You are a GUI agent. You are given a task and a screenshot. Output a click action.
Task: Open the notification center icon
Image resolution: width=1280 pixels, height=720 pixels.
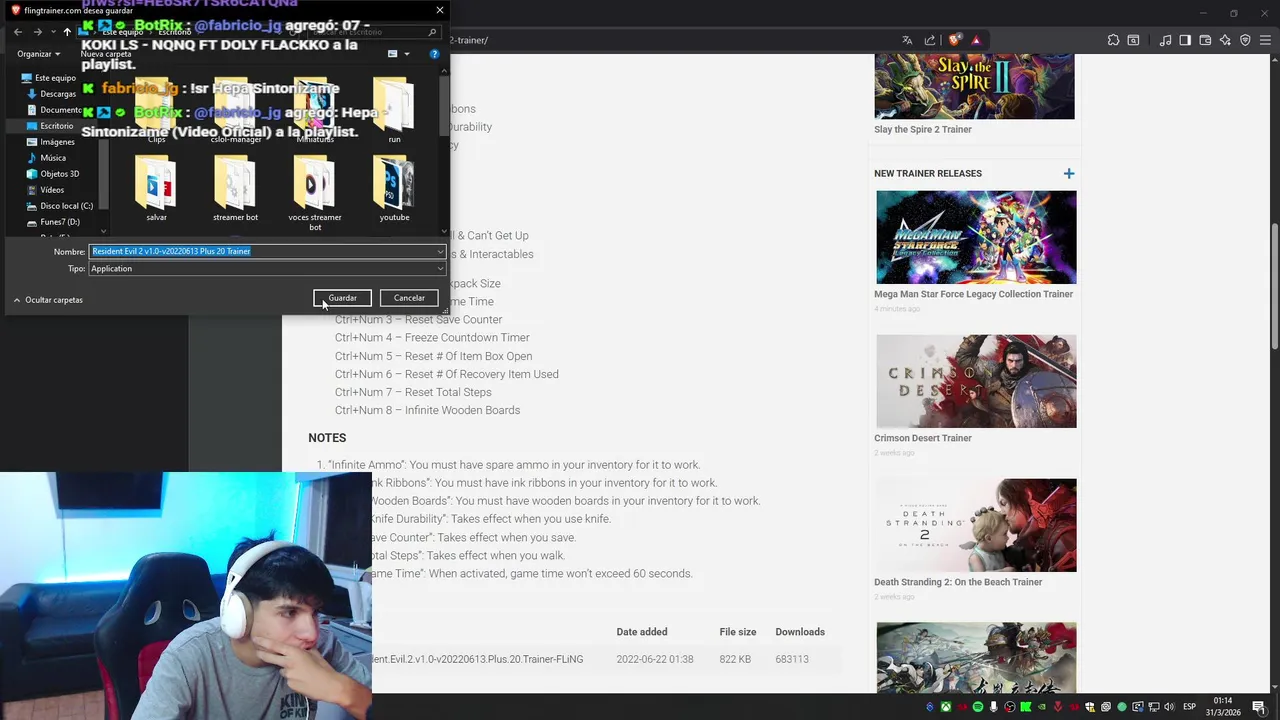[1259, 707]
